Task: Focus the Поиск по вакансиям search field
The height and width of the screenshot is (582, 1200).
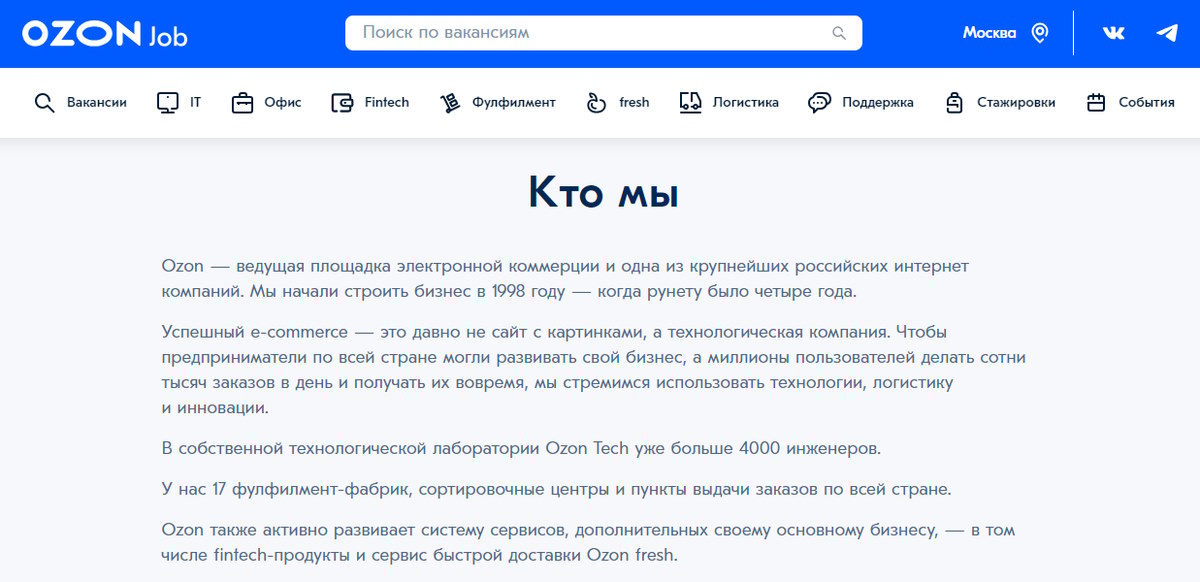Action: pos(603,33)
